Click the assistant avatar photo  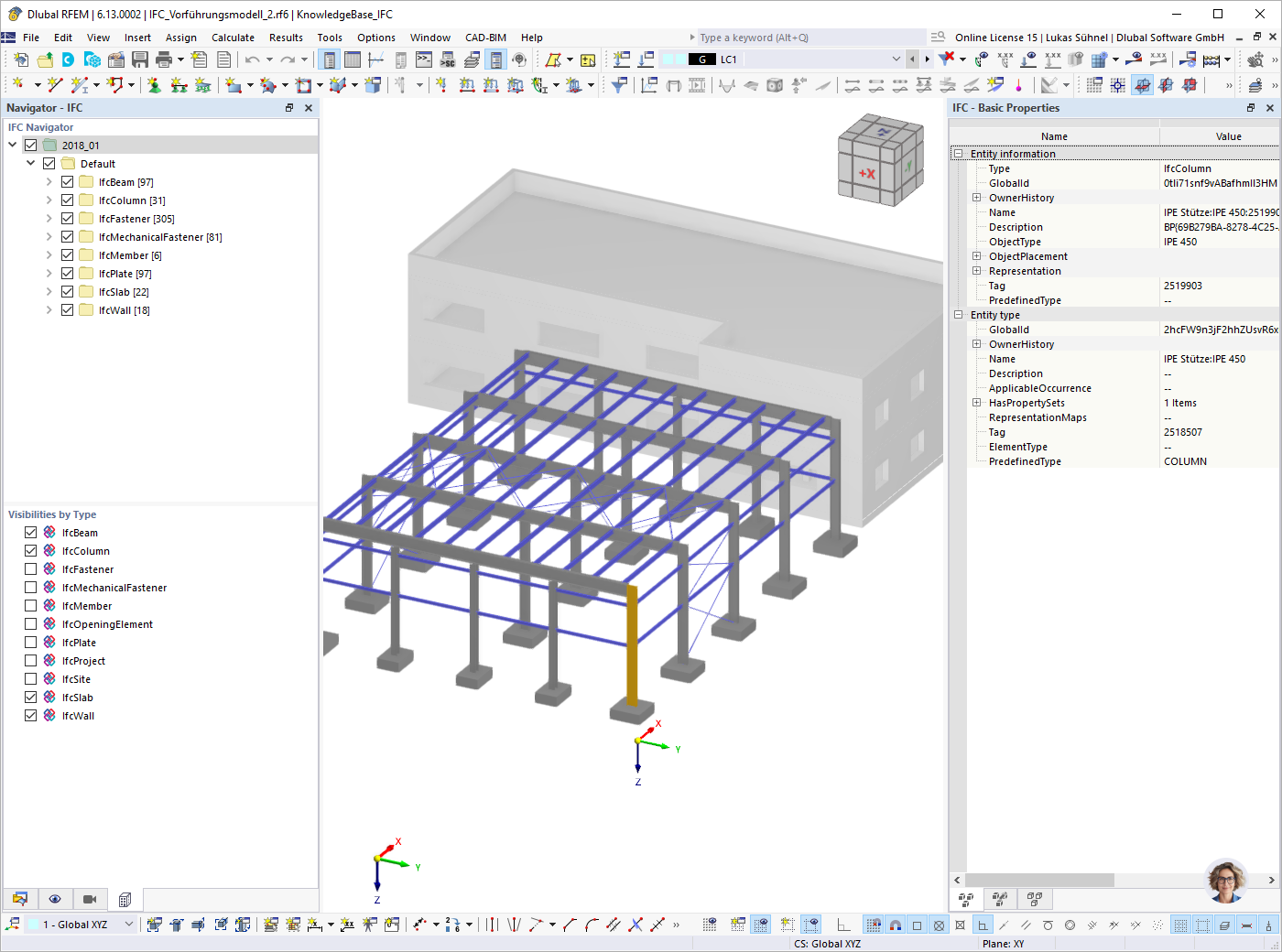pyautogui.click(x=1226, y=882)
